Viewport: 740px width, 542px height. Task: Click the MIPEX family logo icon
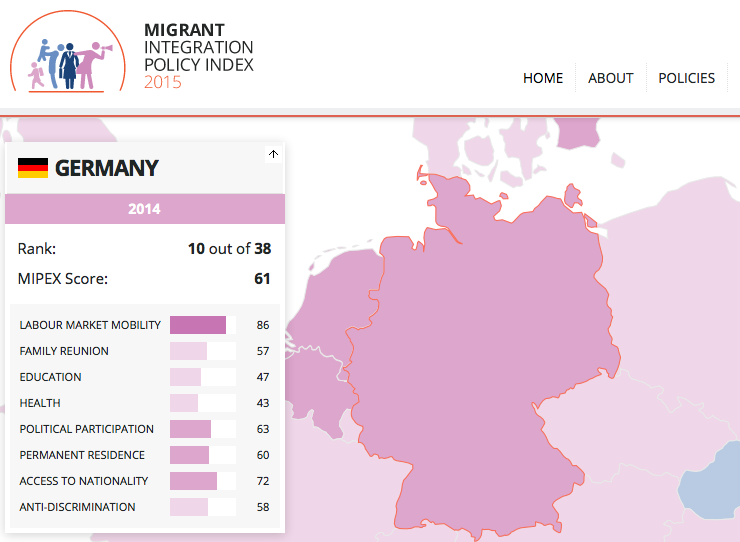[68, 62]
